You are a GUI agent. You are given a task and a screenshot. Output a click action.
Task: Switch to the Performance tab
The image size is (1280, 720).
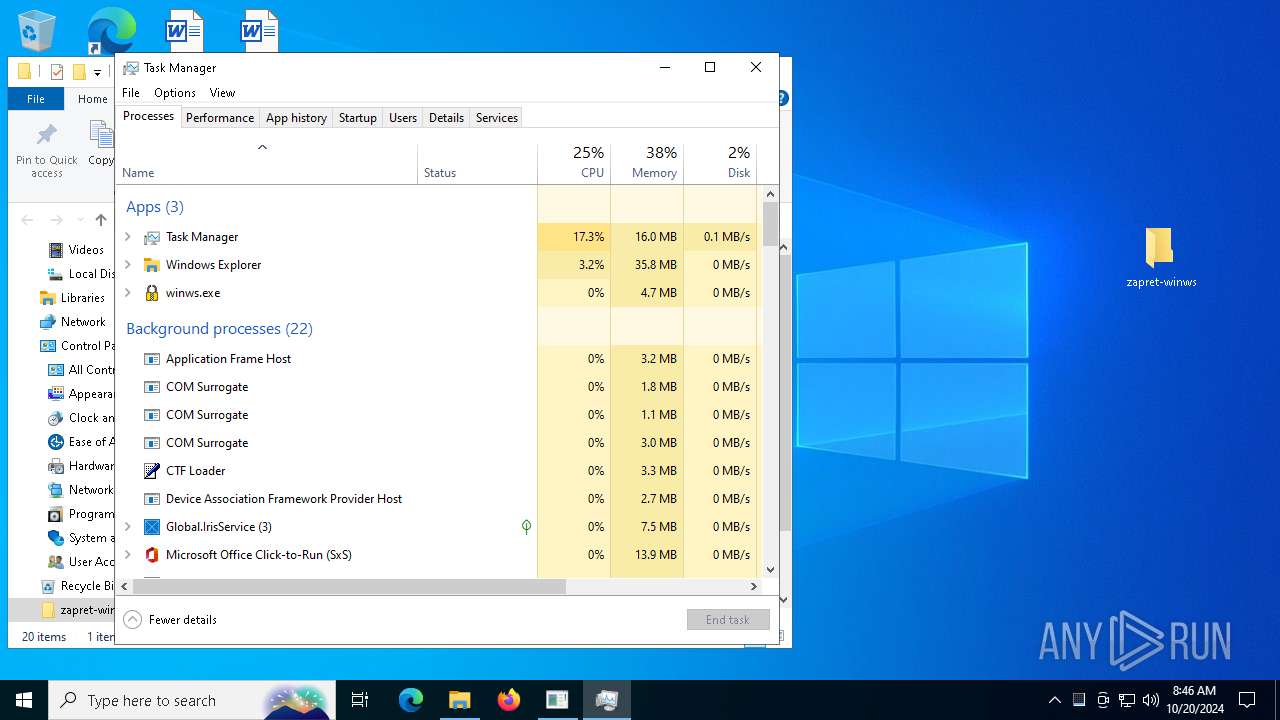[220, 118]
